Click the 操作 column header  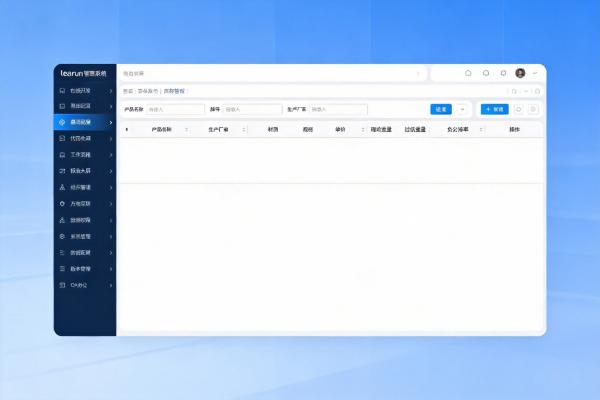[514, 130]
